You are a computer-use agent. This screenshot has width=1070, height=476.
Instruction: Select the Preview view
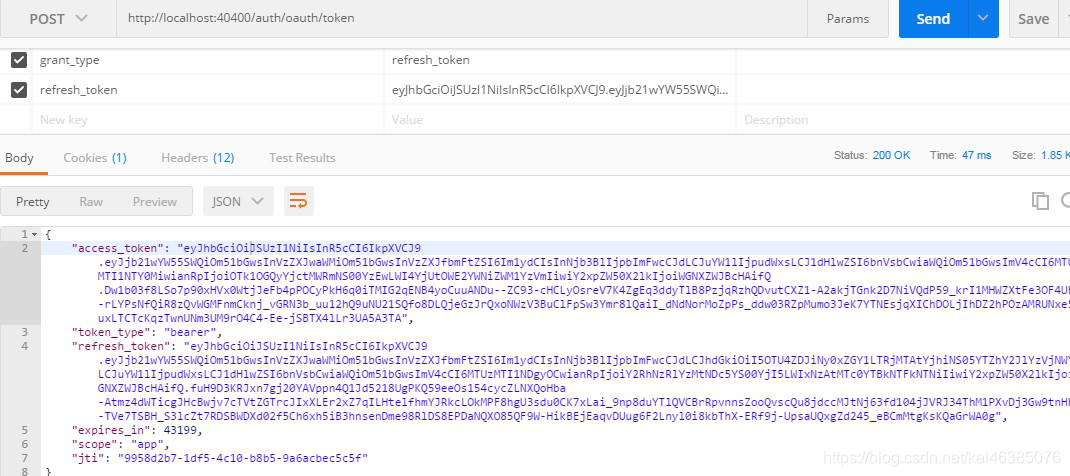tap(155, 201)
